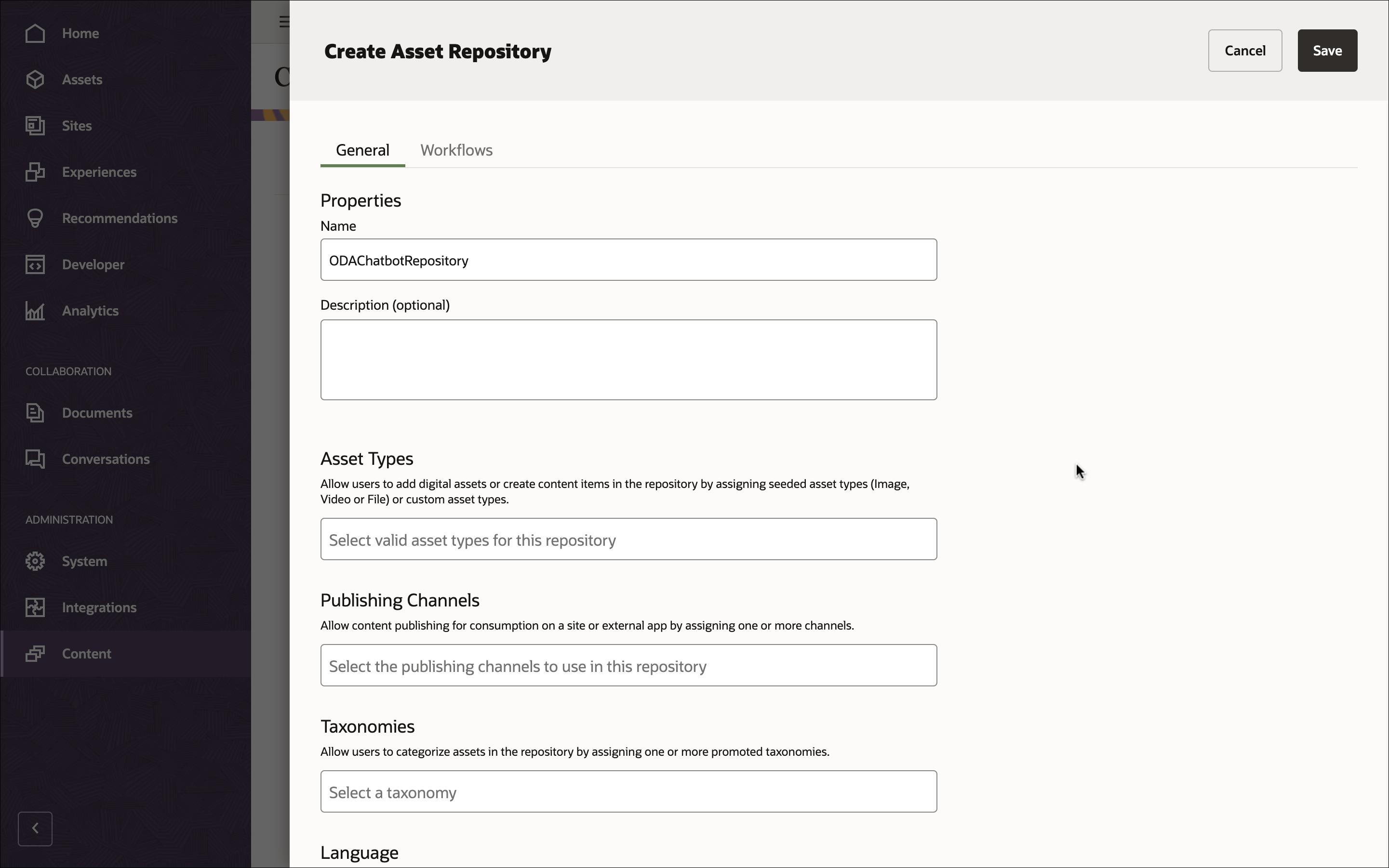The image size is (1389, 868).
Task: Navigate to Experiences
Action: click(99, 171)
